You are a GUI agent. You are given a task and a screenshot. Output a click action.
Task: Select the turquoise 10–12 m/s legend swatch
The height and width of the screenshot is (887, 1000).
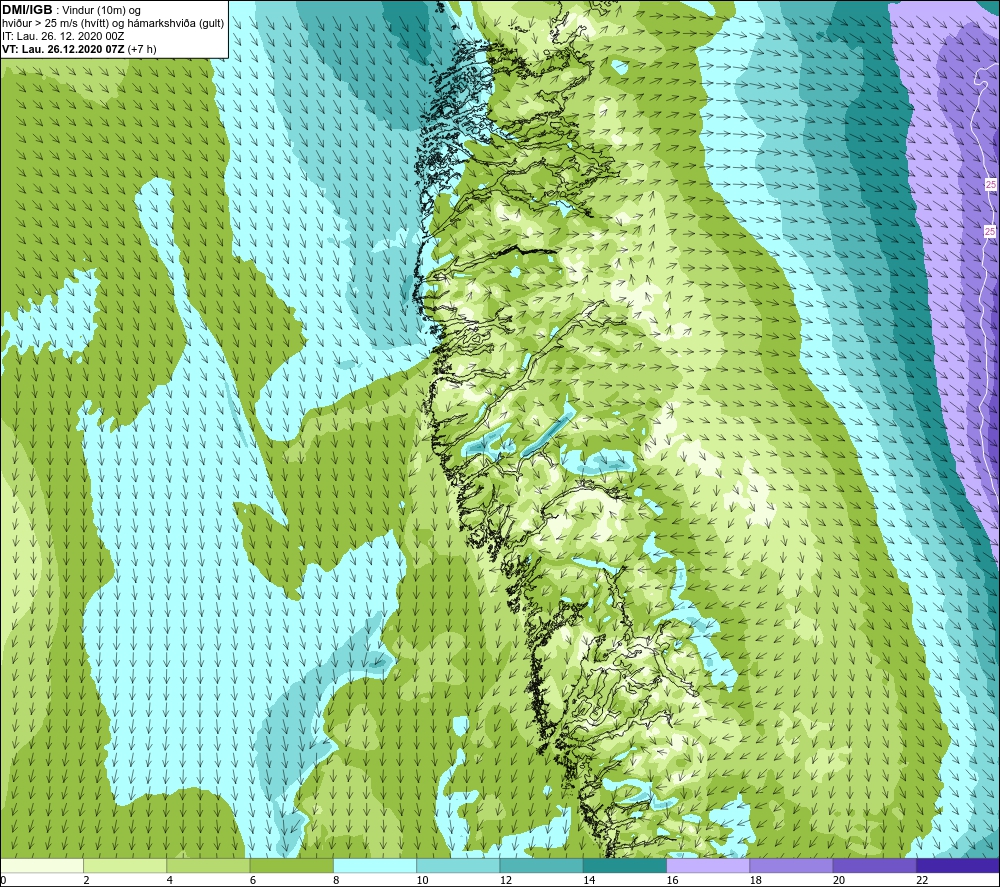458,865
